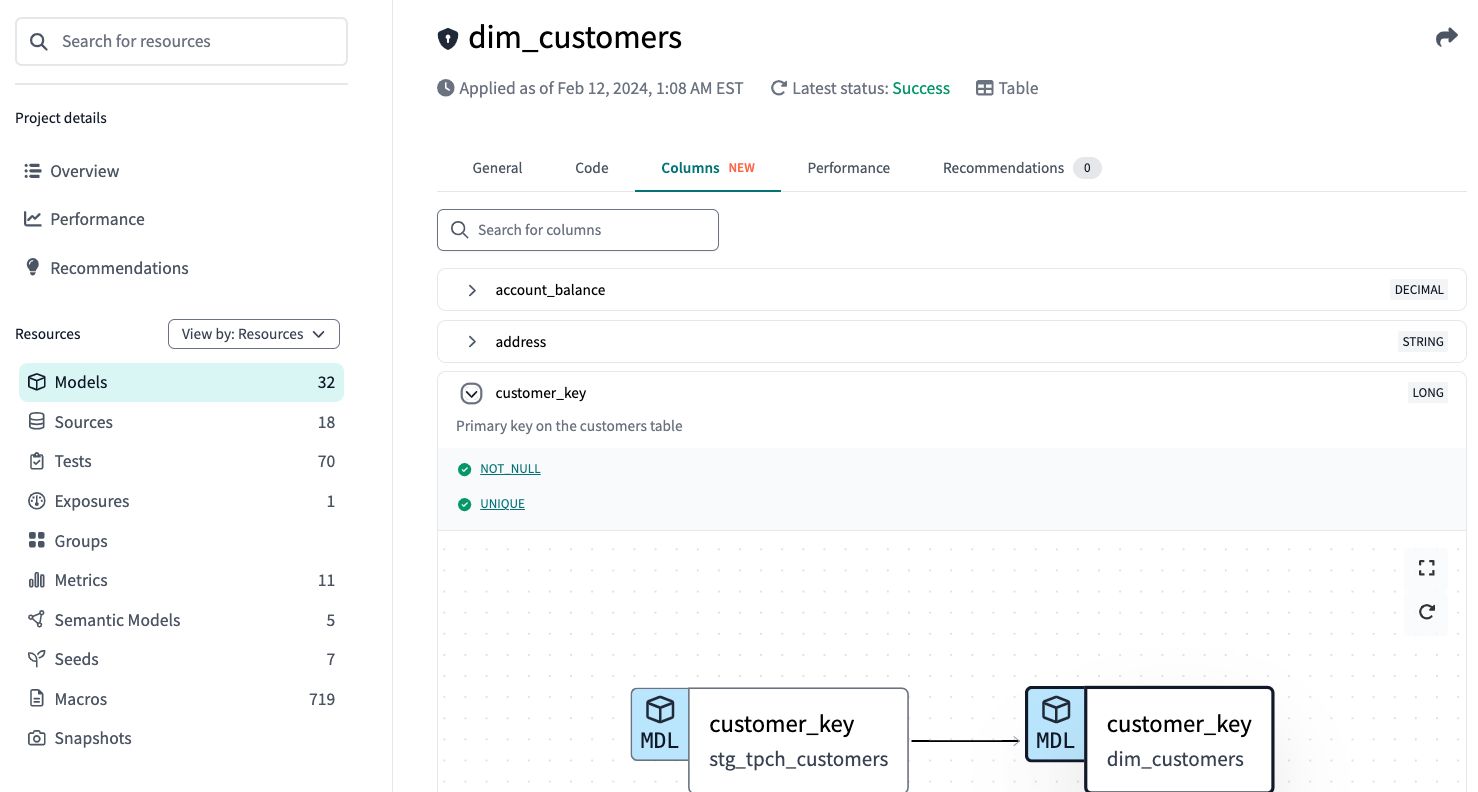This screenshot has height=792, width=1478.
Task: Click the Search for columns field
Action: click(x=578, y=230)
